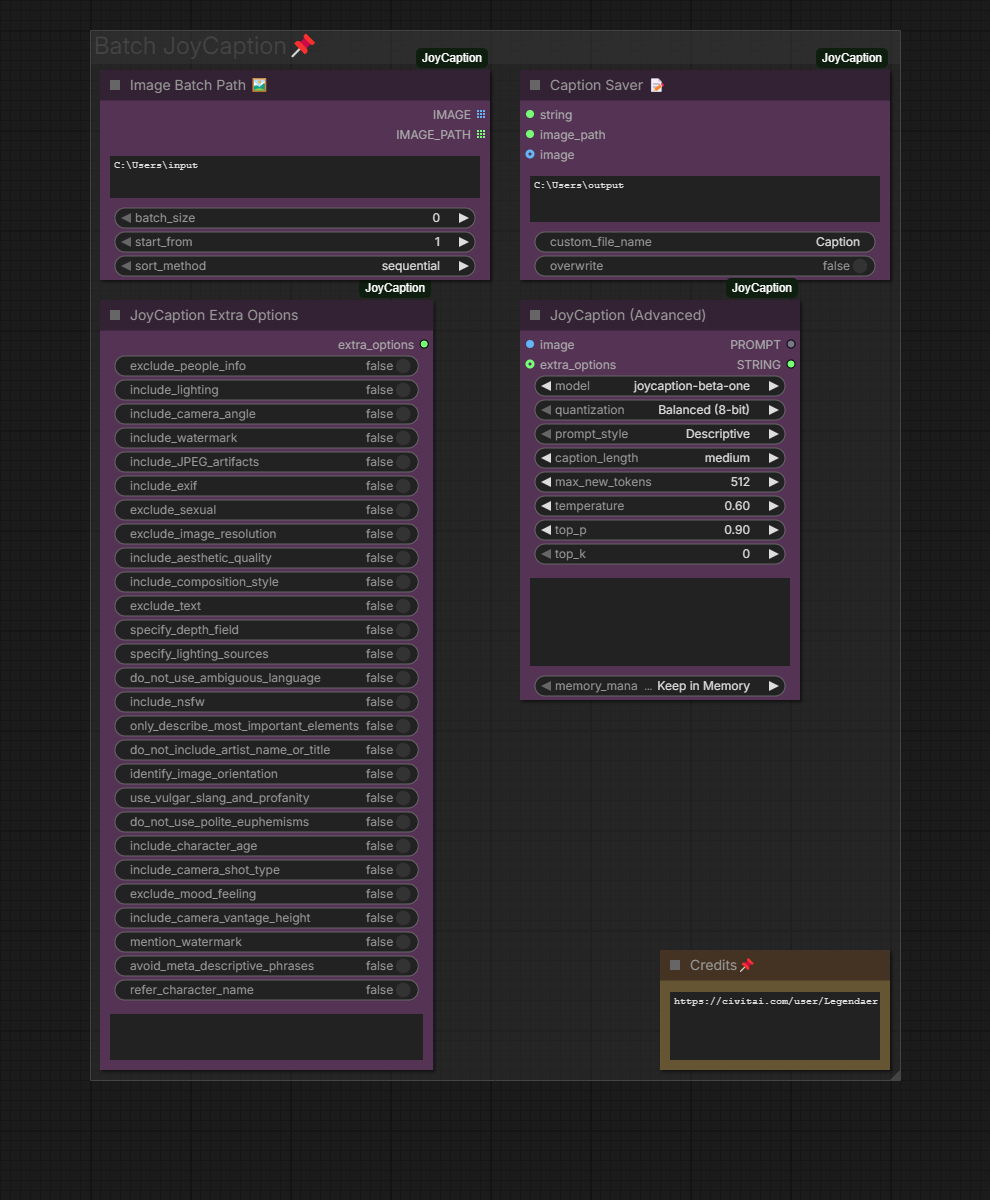990x1200 pixels.
Task: Click the IMAGE_PATH output connector
Action: tap(481, 135)
